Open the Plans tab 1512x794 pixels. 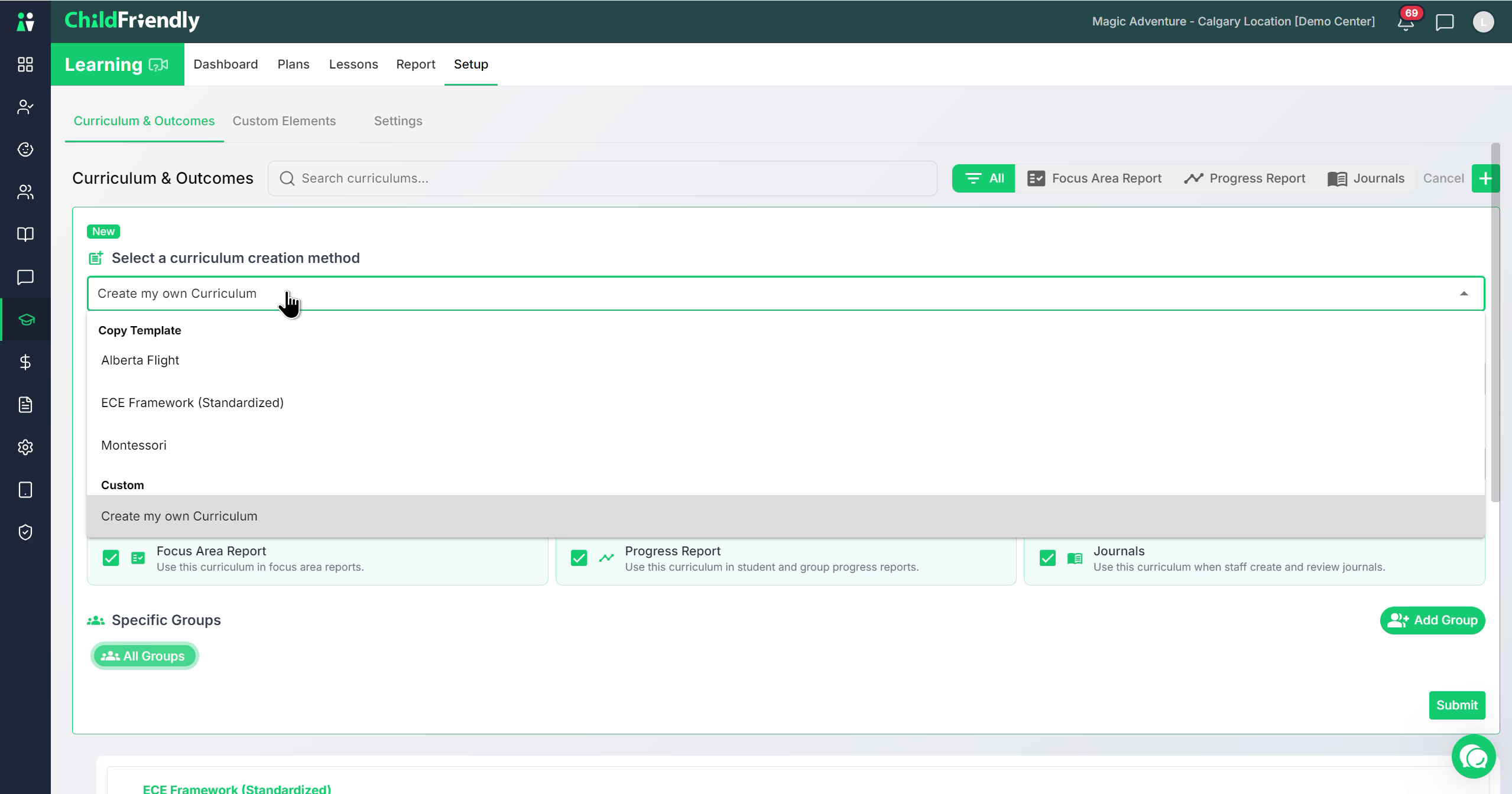coord(294,64)
